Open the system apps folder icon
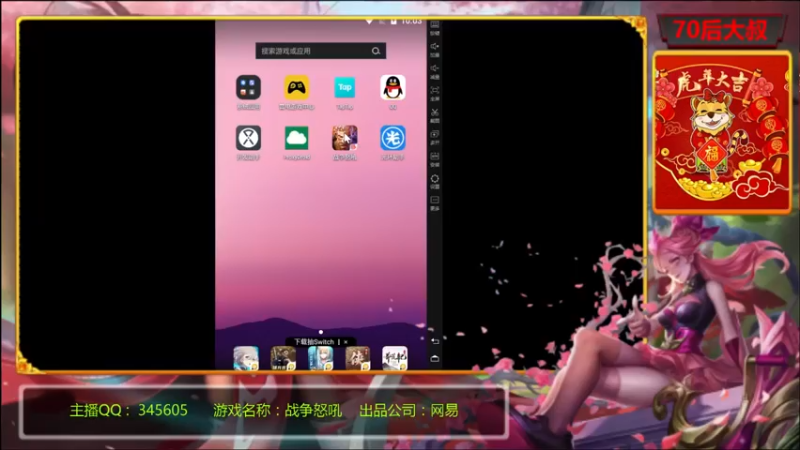The height and width of the screenshot is (450, 800). coord(248,87)
